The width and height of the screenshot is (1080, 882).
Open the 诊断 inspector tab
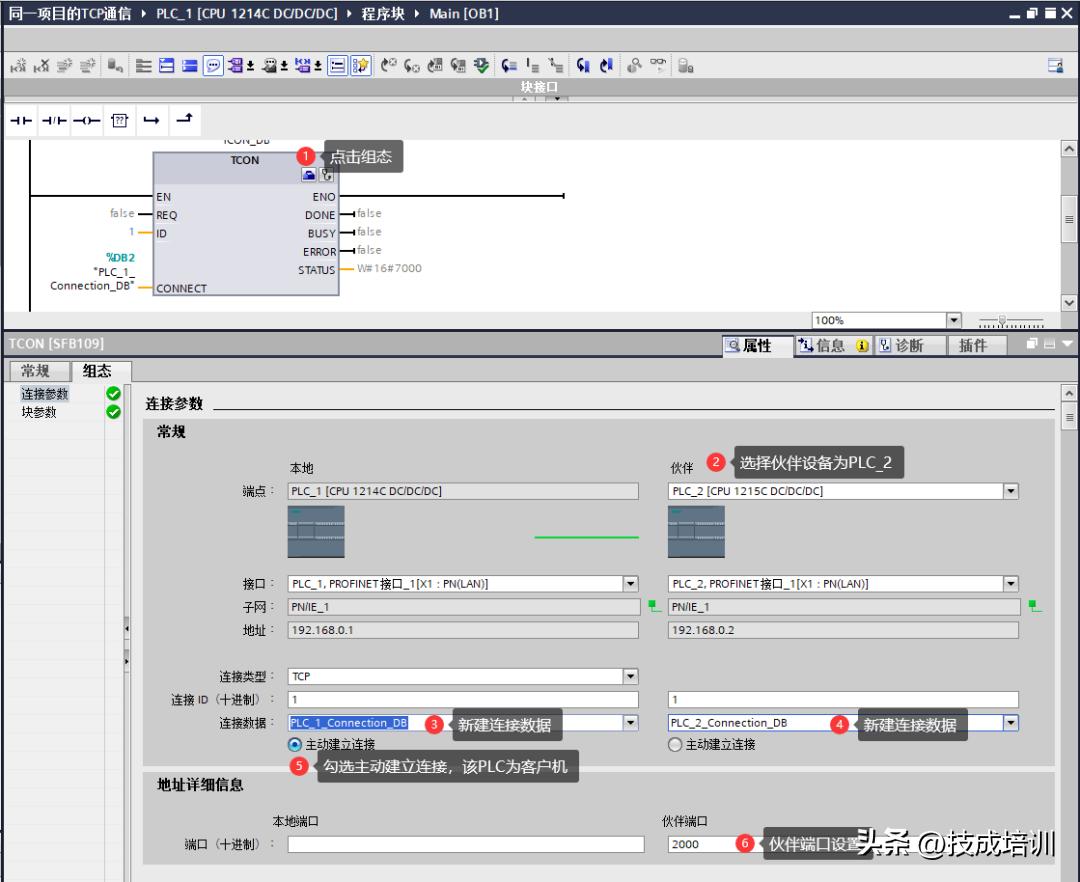(900, 345)
